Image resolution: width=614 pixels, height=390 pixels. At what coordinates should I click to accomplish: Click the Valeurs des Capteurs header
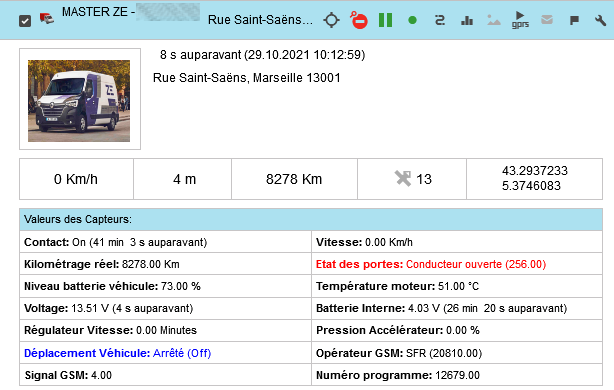pos(311,219)
